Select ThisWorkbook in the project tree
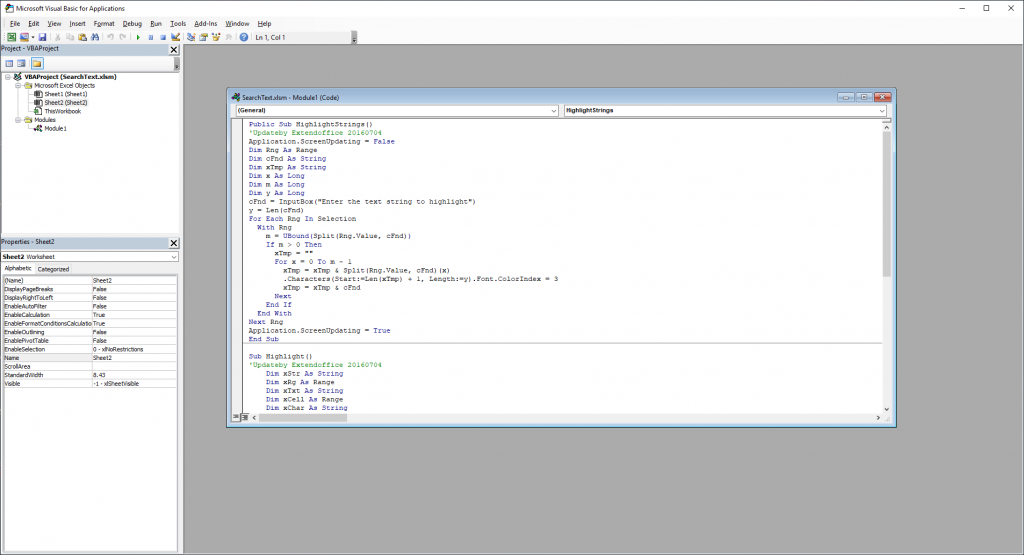Viewport: 1024px width, 555px height. point(62,111)
